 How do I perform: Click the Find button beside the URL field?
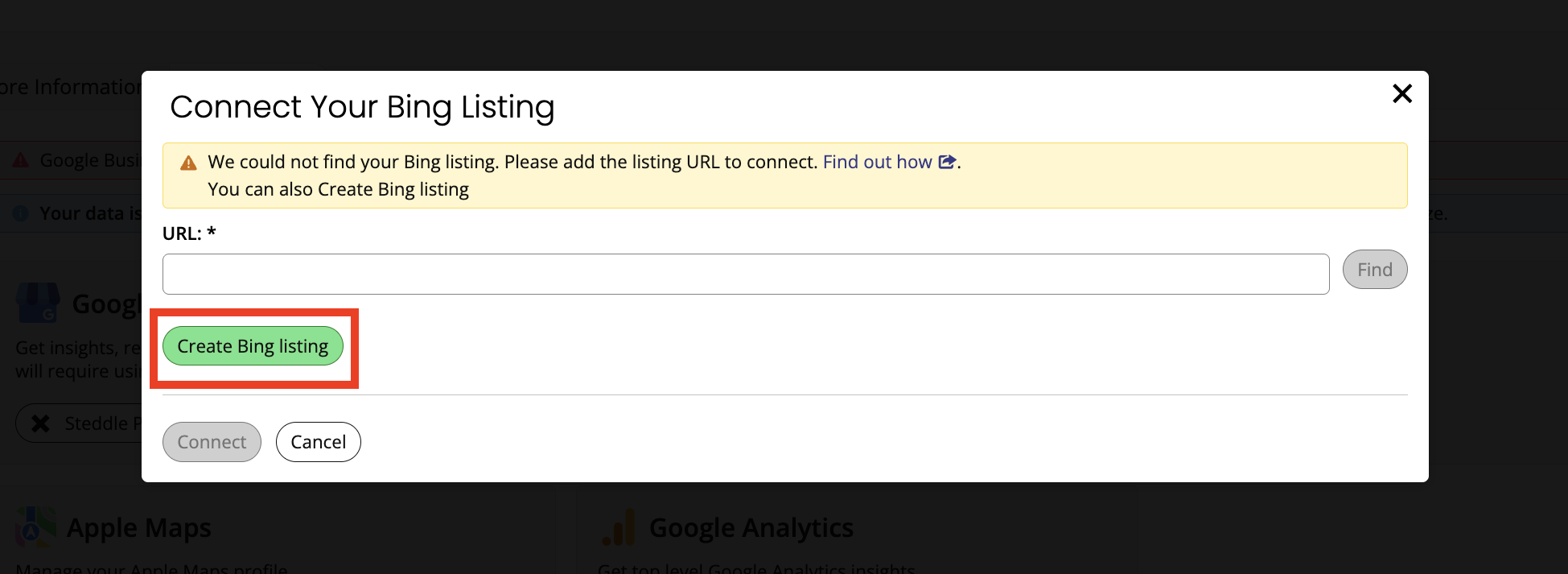(x=1374, y=269)
